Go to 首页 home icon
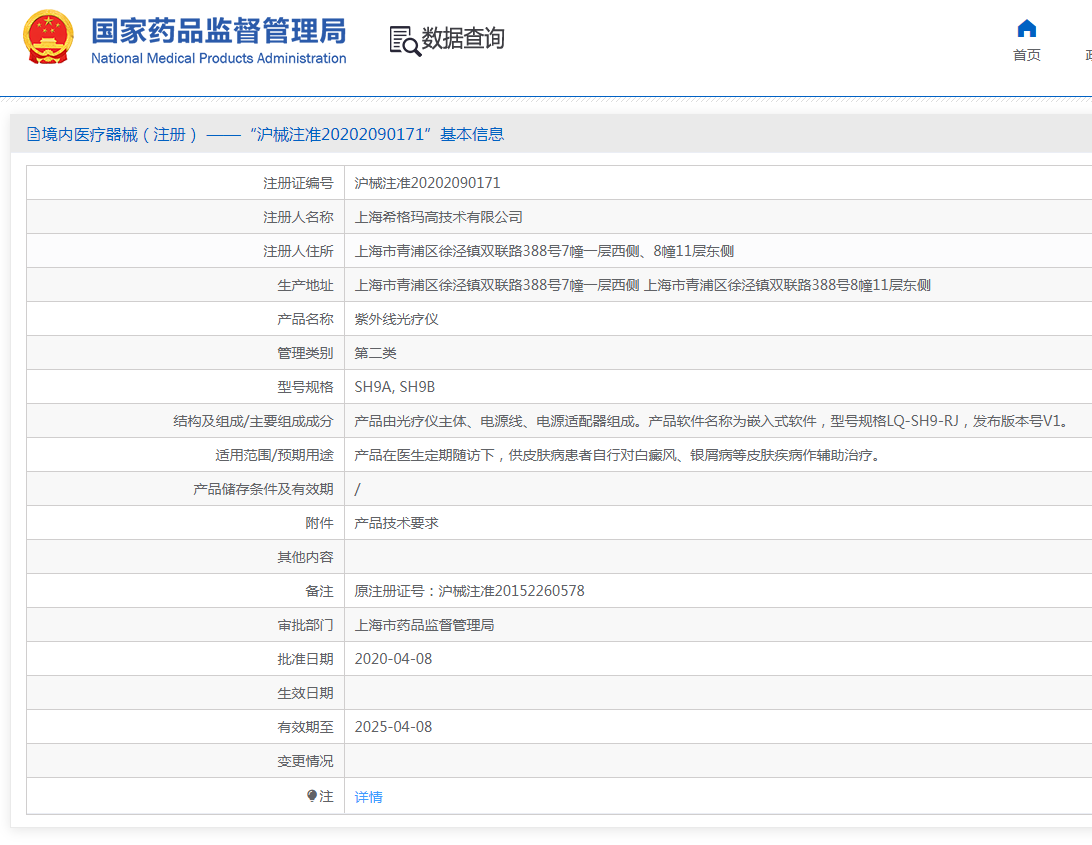Viewport: 1092px width, 845px height. [1027, 29]
